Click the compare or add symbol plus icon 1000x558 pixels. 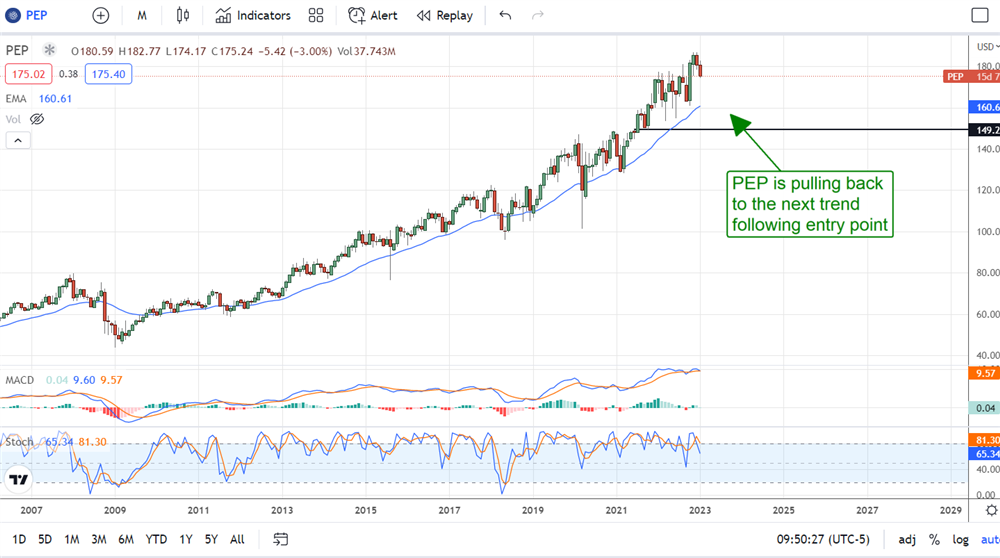(101, 15)
